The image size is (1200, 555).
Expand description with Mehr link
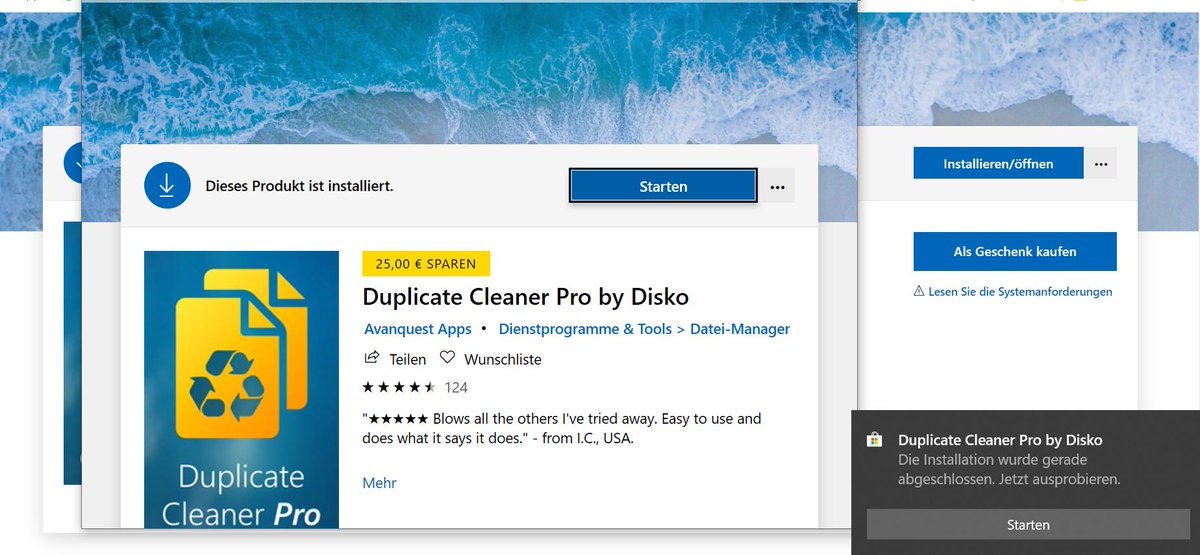pyautogui.click(x=379, y=483)
